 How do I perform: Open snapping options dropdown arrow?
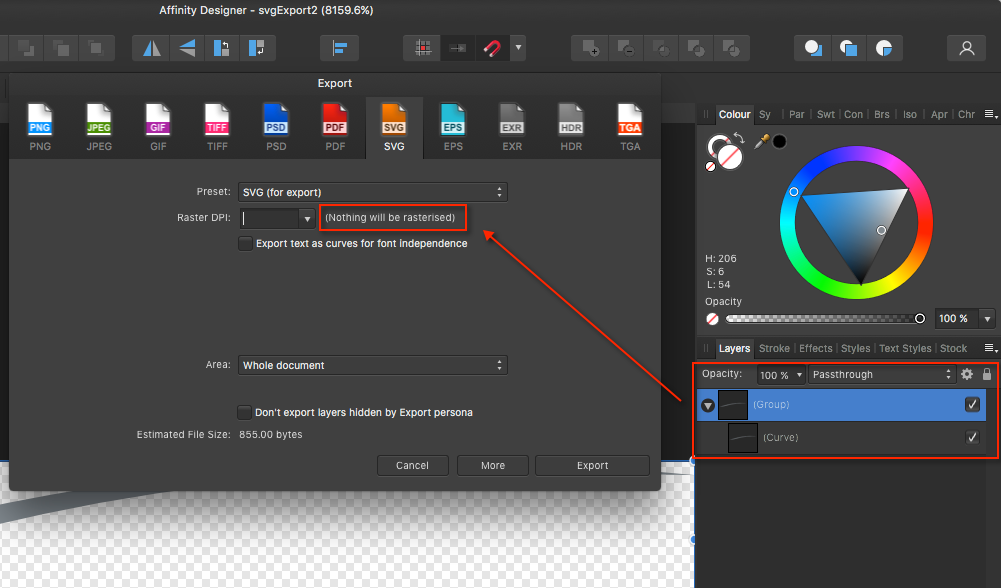pyautogui.click(x=518, y=48)
